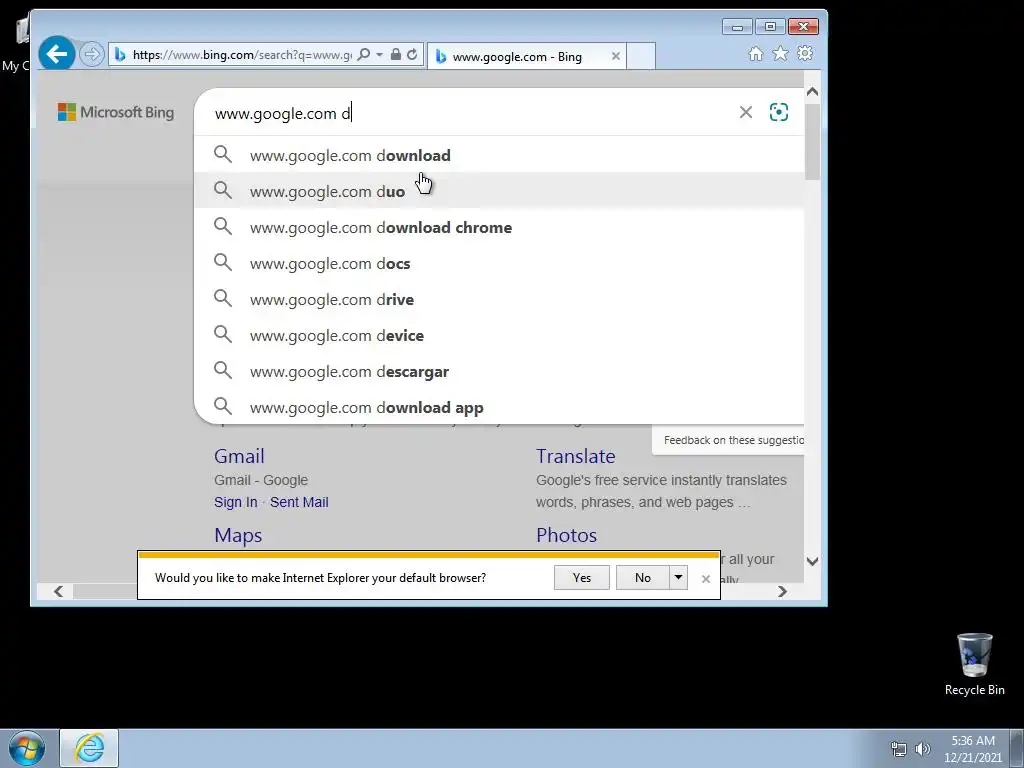Close the 'www.google.com - Bing' tab

[615, 56]
